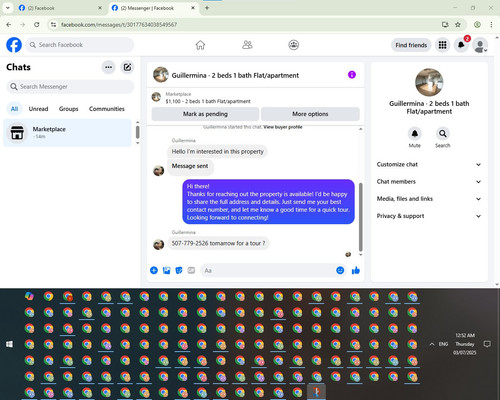Click the message 'Hello I'm interested in this property'
This screenshot has height=400, width=500.
(217, 152)
